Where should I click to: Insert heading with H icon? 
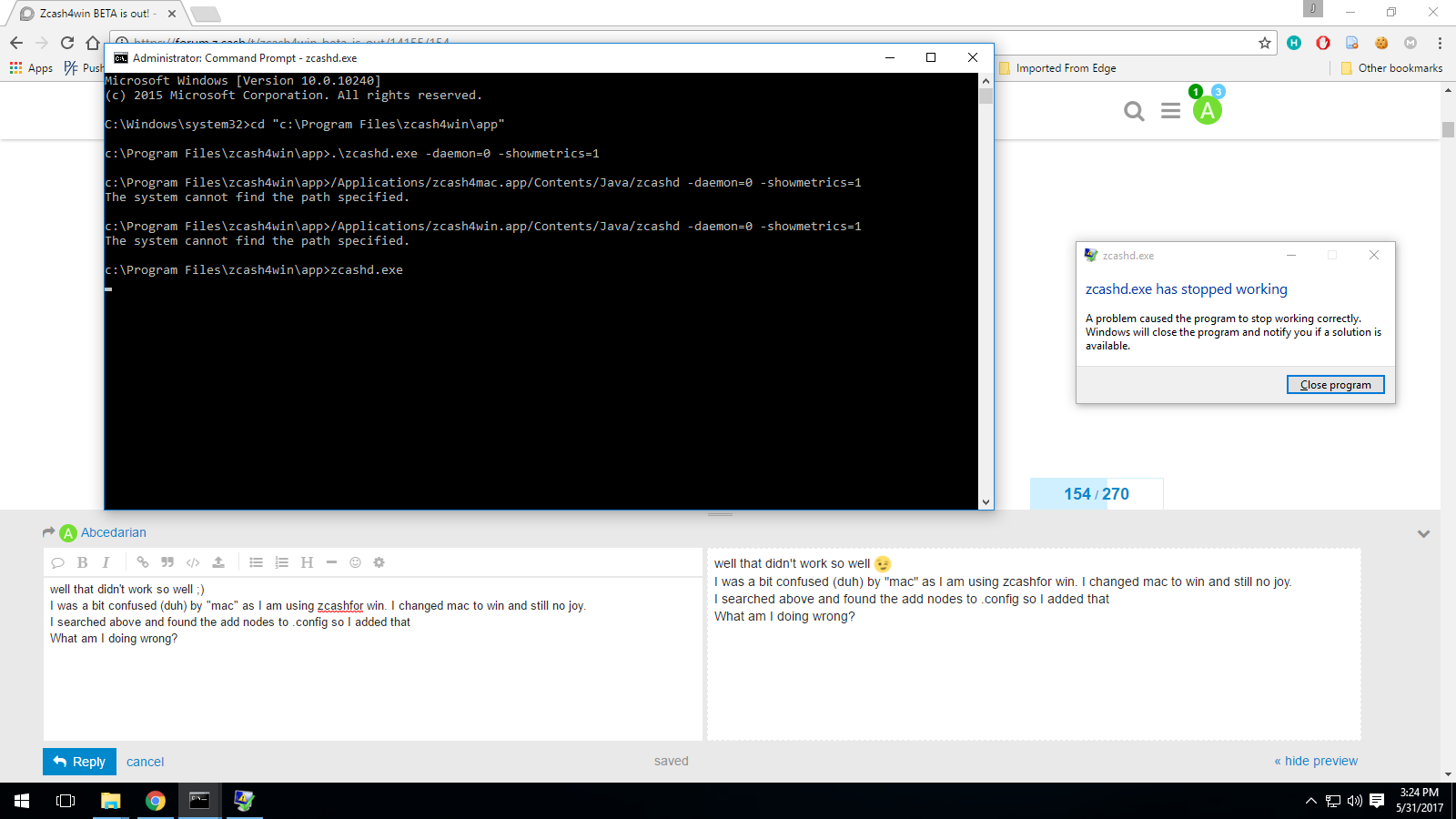click(307, 562)
